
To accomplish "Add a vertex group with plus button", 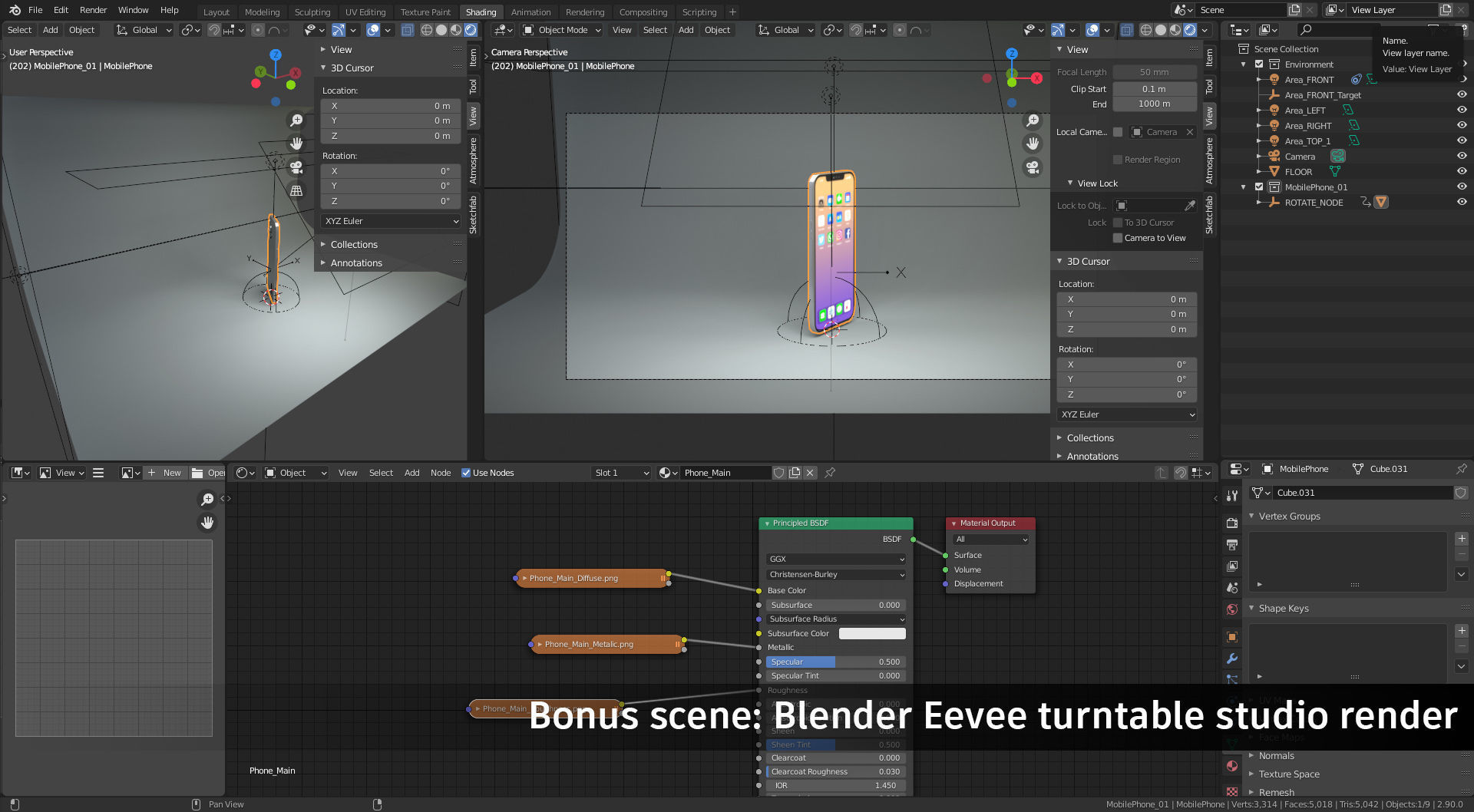I will click(1462, 539).
